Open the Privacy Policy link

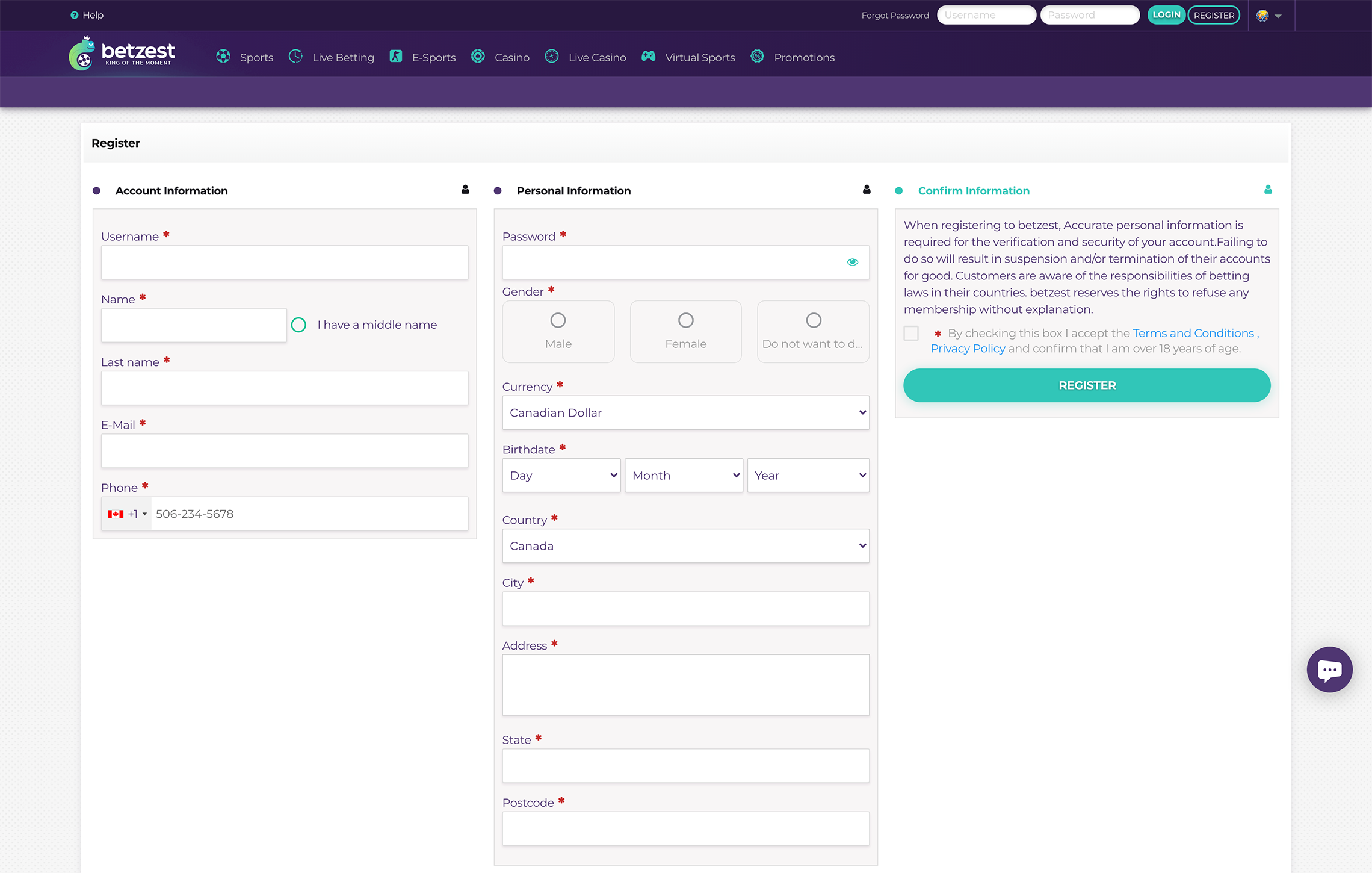tap(968, 349)
